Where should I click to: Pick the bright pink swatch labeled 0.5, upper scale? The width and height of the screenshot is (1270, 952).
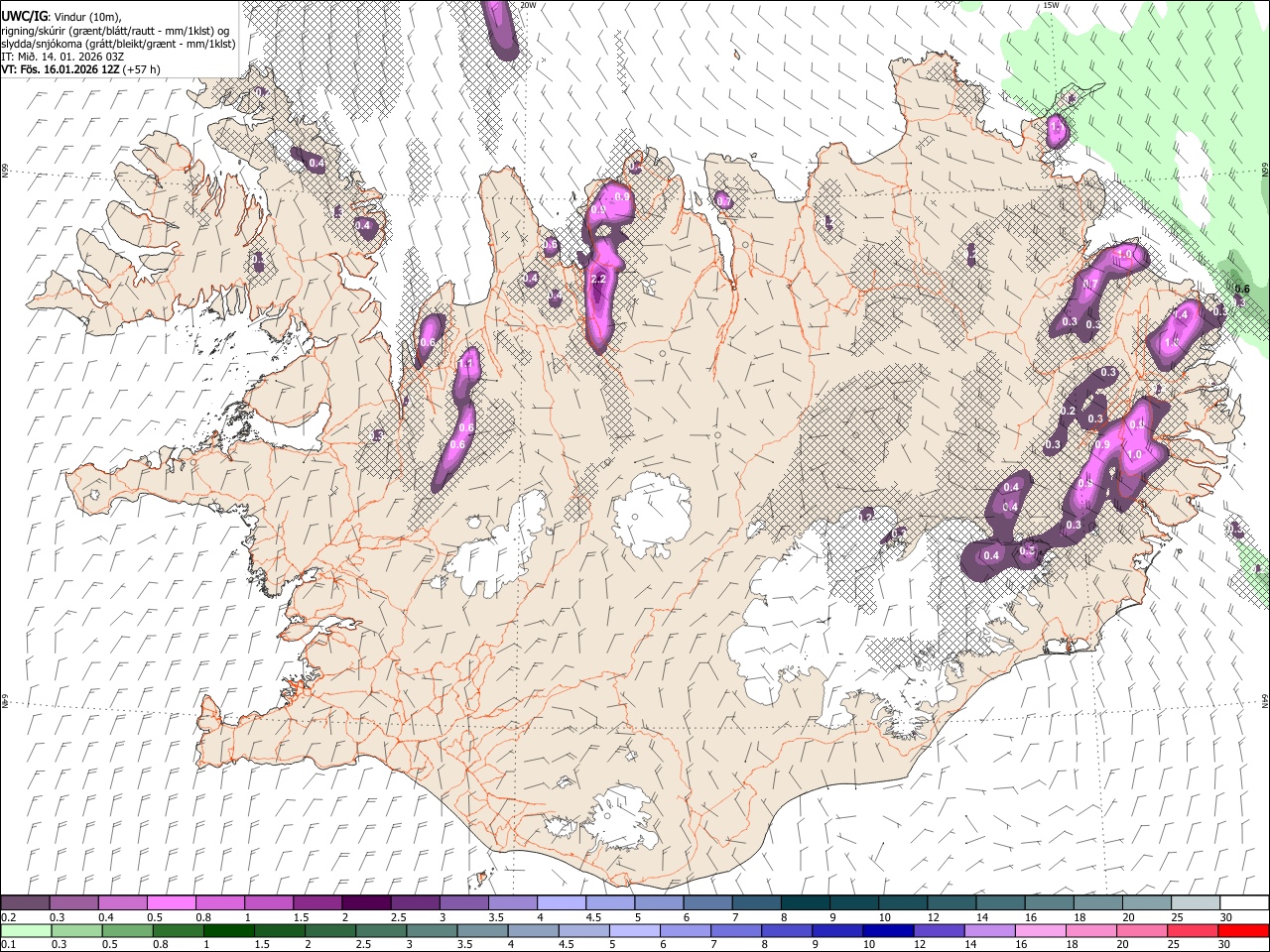tap(171, 903)
